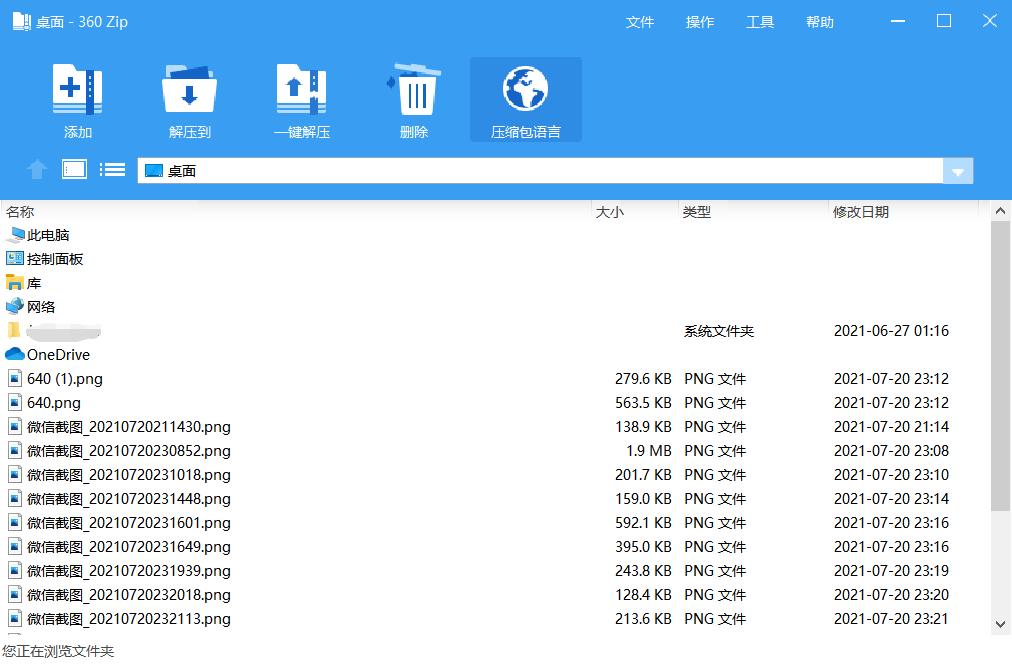Click the up-level navigation arrow icon

click(36, 169)
